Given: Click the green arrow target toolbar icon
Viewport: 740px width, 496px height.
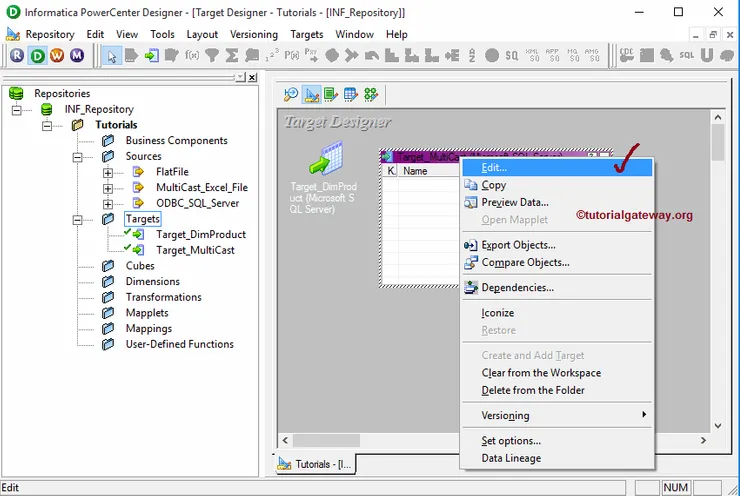Looking at the screenshot, I should [x=151, y=56].
